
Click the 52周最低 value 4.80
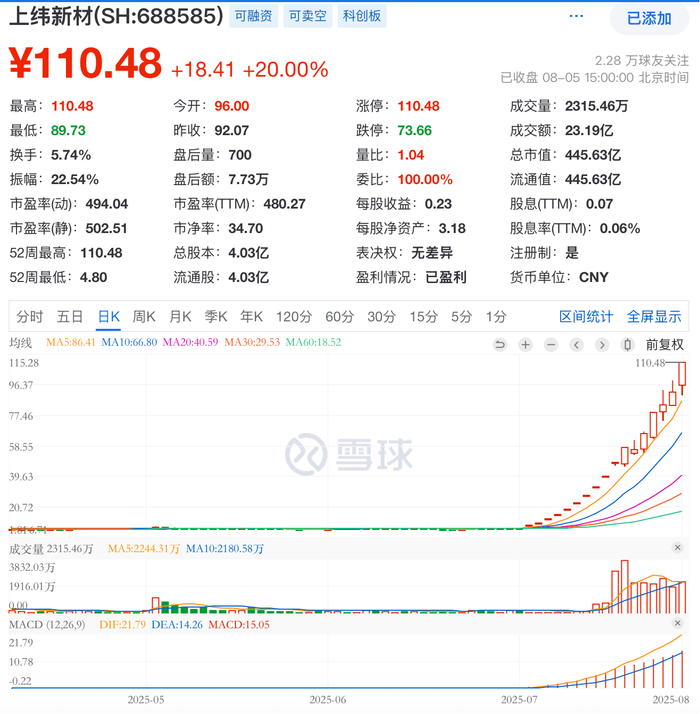[x=93, y=277]
